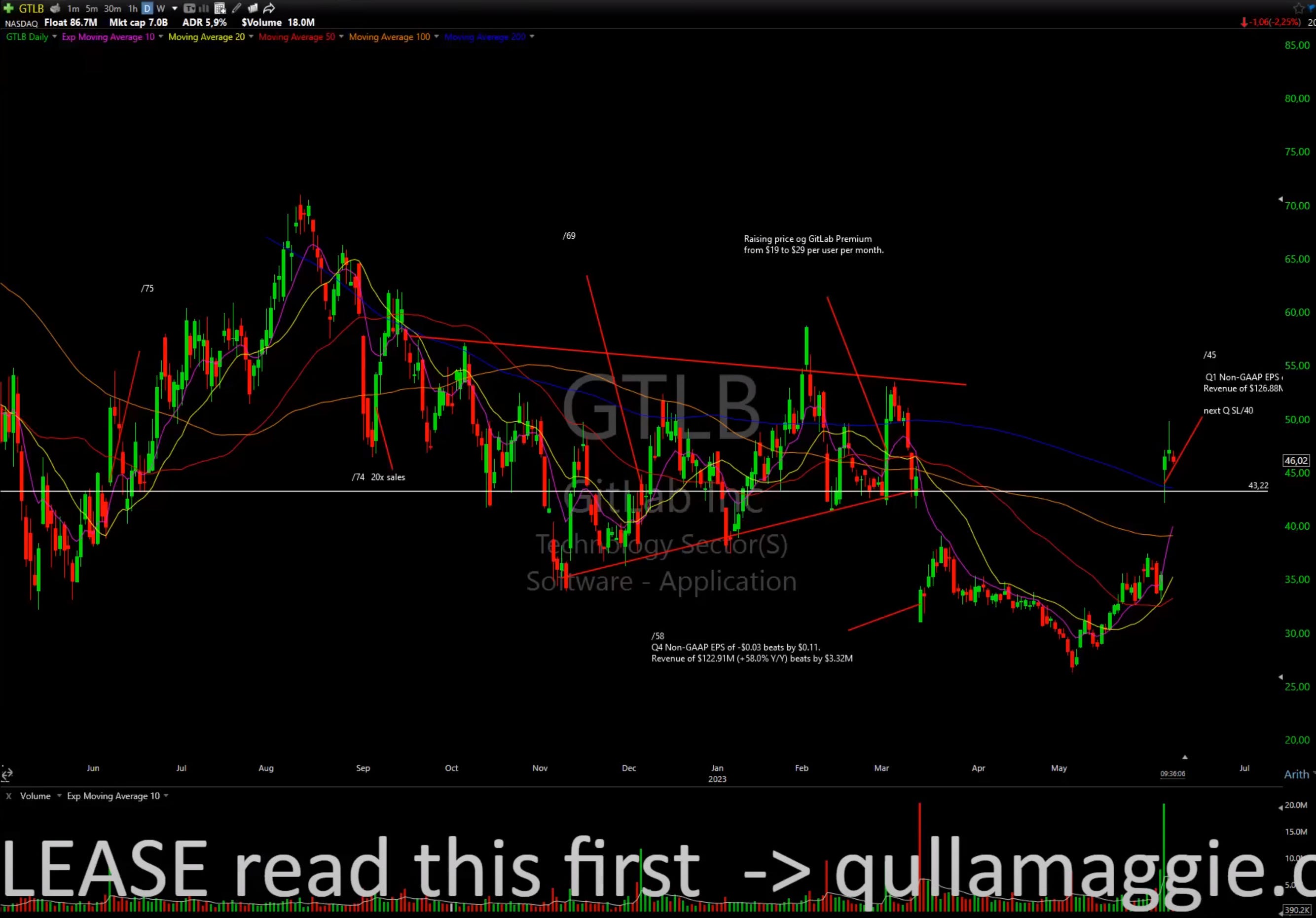Open the Moving Average 20 dropdown
Viewport: 1316px width, 918px height.
tap(251, 37)
